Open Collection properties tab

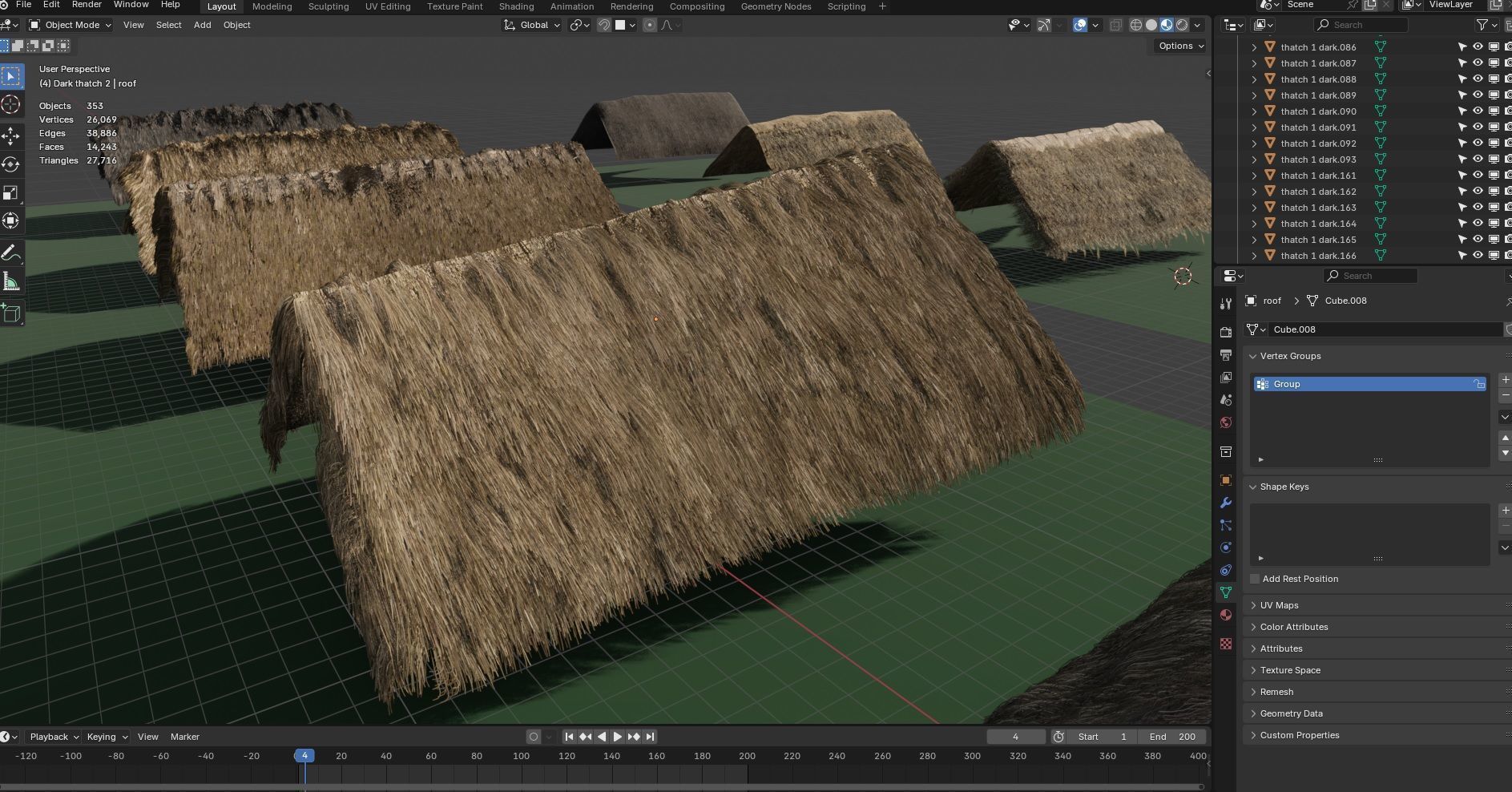pyautogui.click(x=1225, y=451)
